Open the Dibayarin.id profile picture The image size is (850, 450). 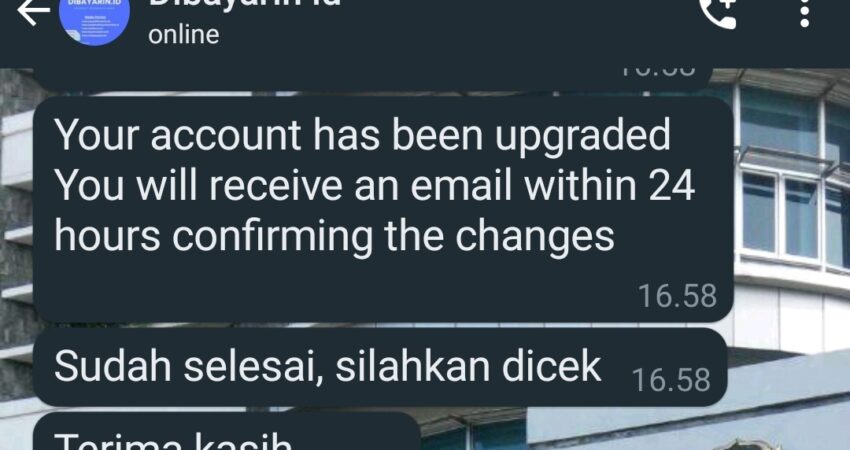point(94,22)
